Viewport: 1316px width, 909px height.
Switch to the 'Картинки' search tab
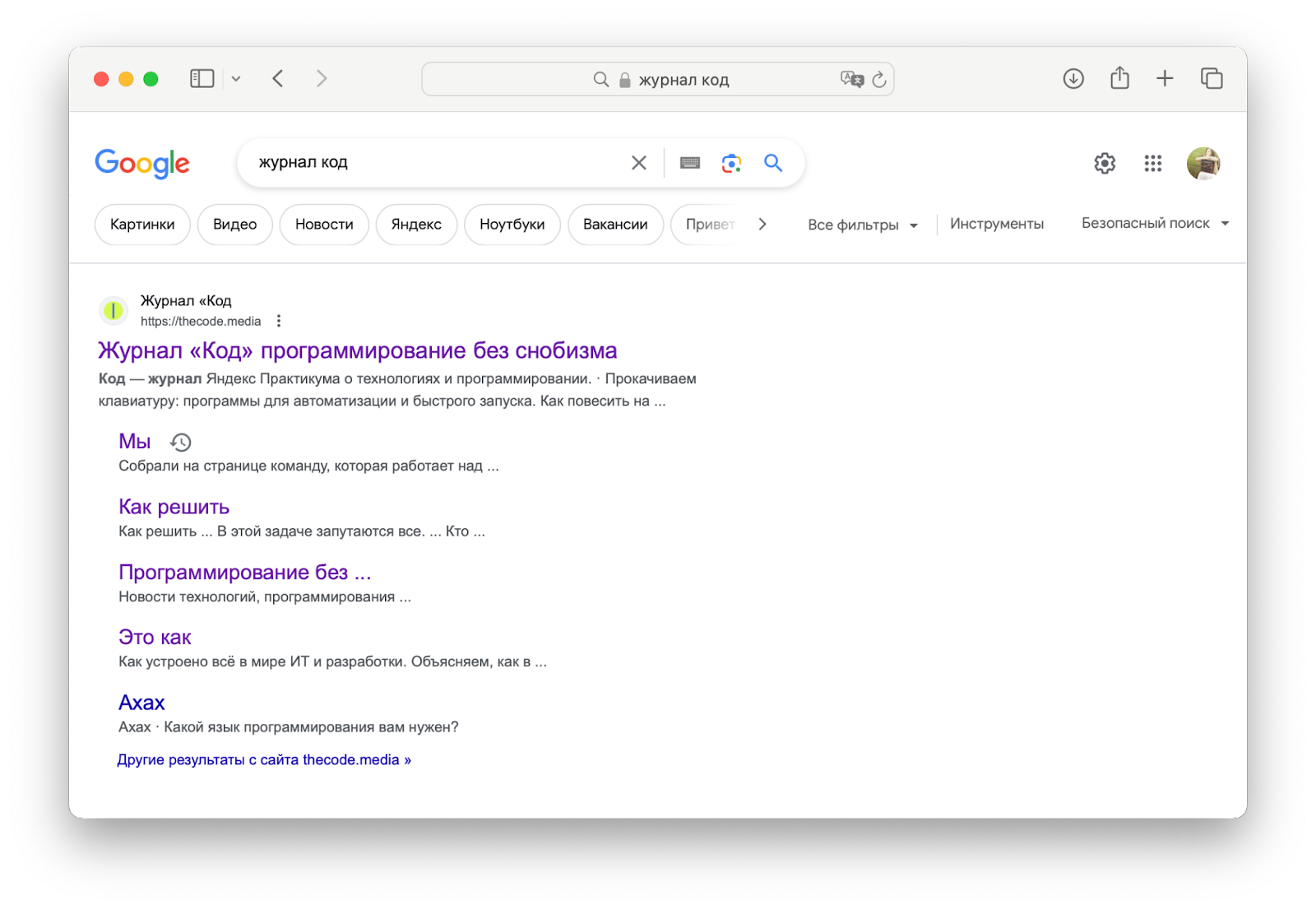142,225
